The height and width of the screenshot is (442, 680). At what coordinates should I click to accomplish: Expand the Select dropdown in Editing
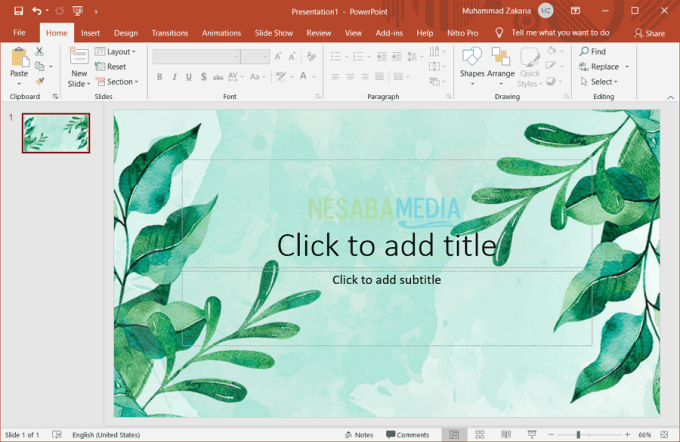click(x=598, y=82)
